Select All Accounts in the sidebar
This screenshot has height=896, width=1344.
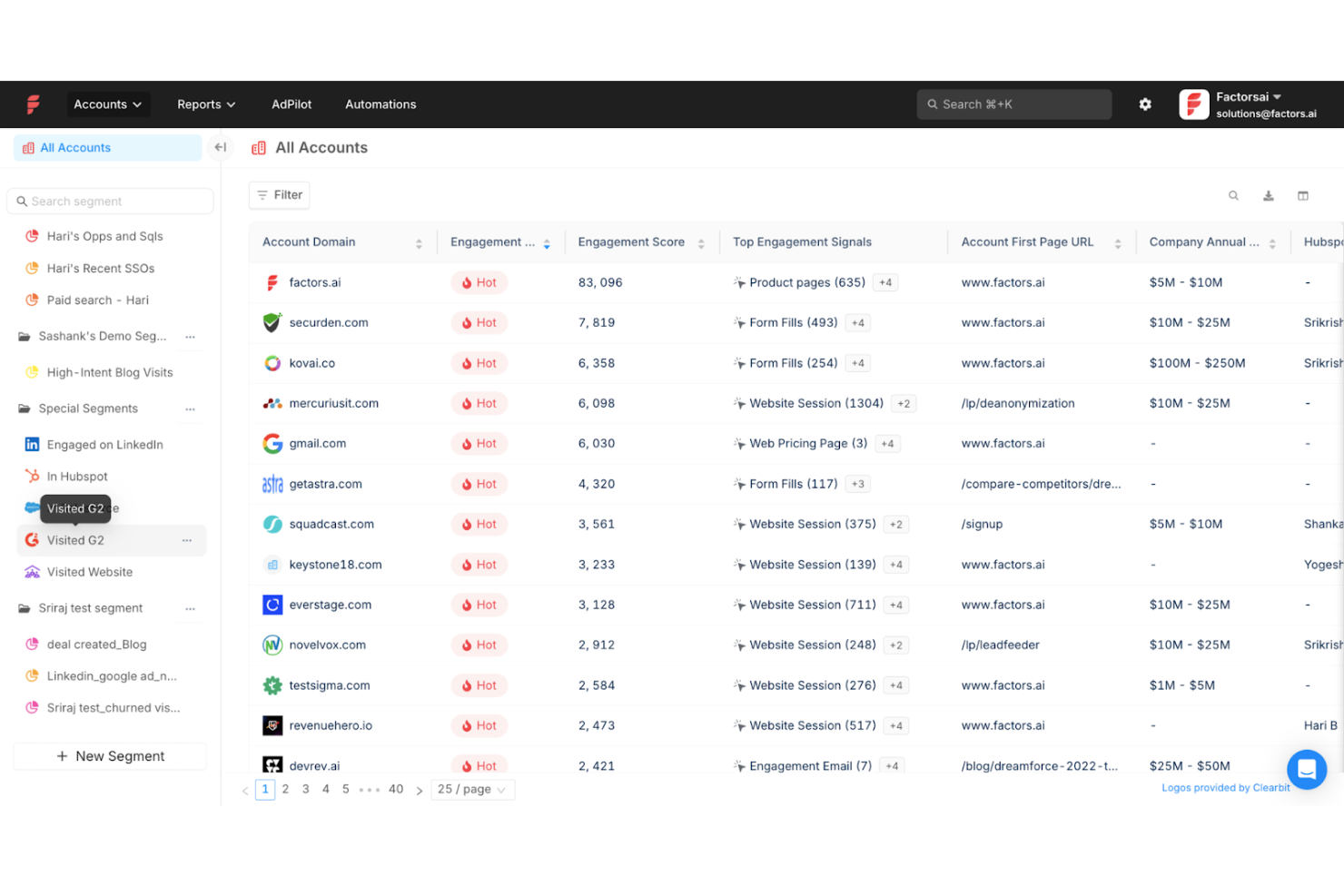tap(107, 147)
